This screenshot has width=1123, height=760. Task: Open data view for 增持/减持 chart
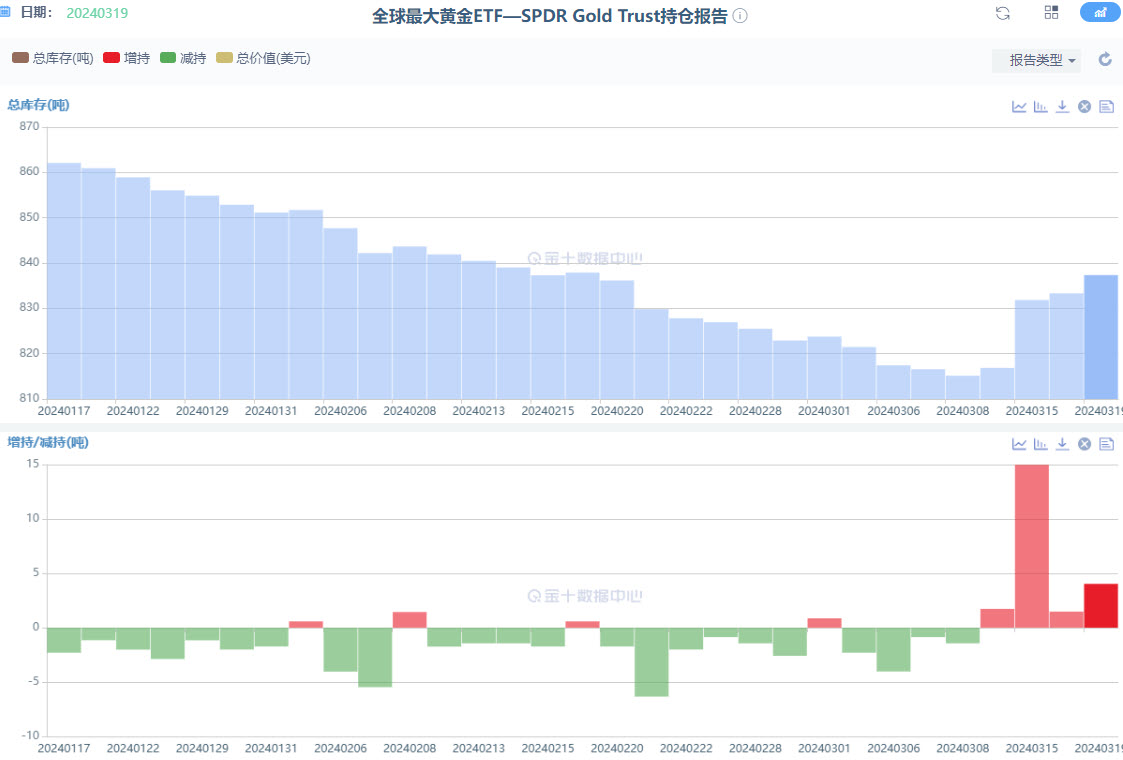1106,444
